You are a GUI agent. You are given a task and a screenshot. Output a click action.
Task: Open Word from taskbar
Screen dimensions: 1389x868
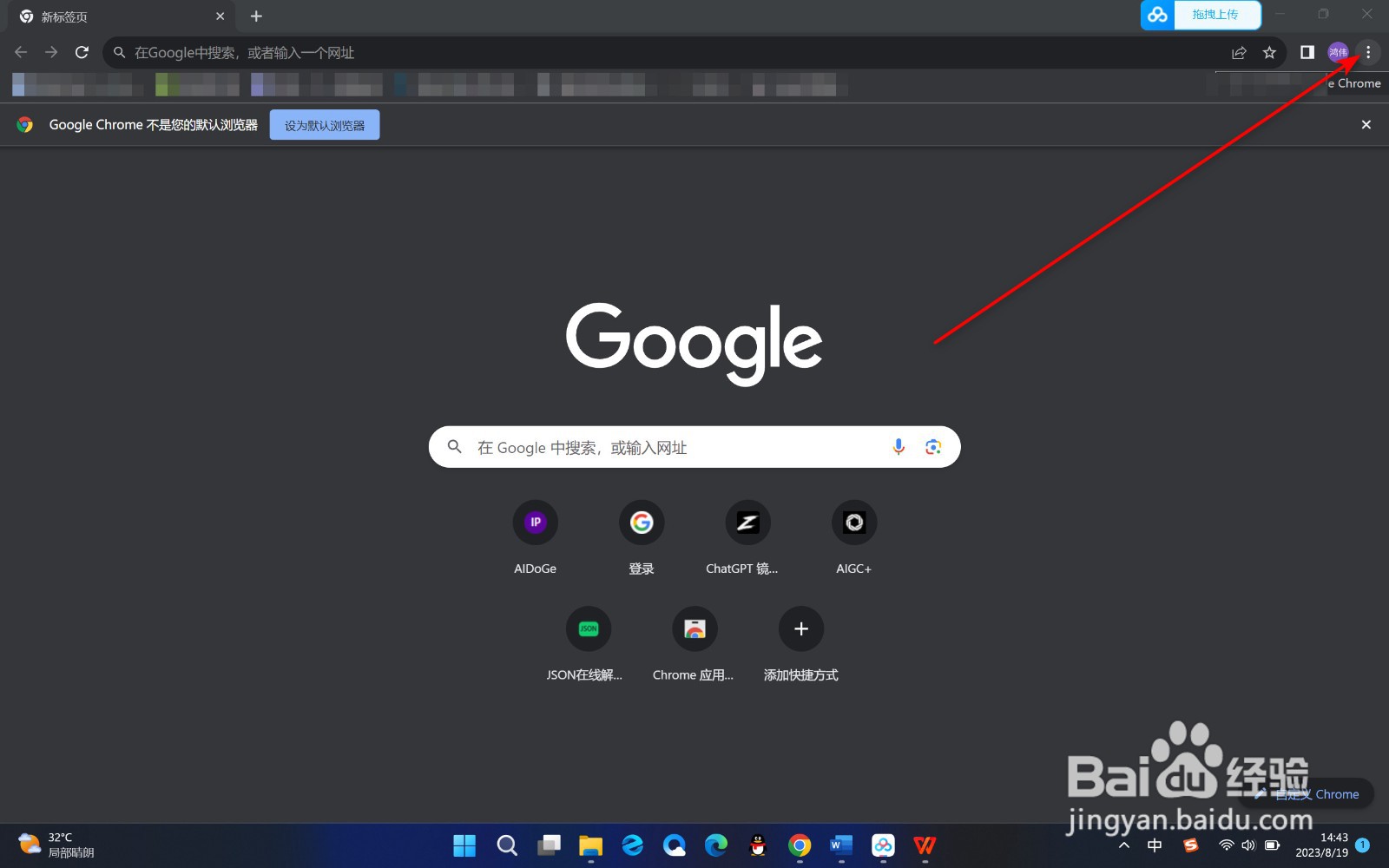tap(841, 845)
